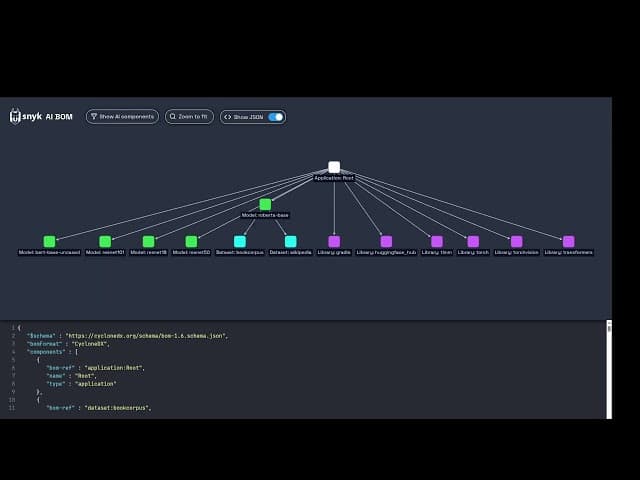Select the gradio library node
This screenshot has height=480, width=640.
[x=334, y=241]
